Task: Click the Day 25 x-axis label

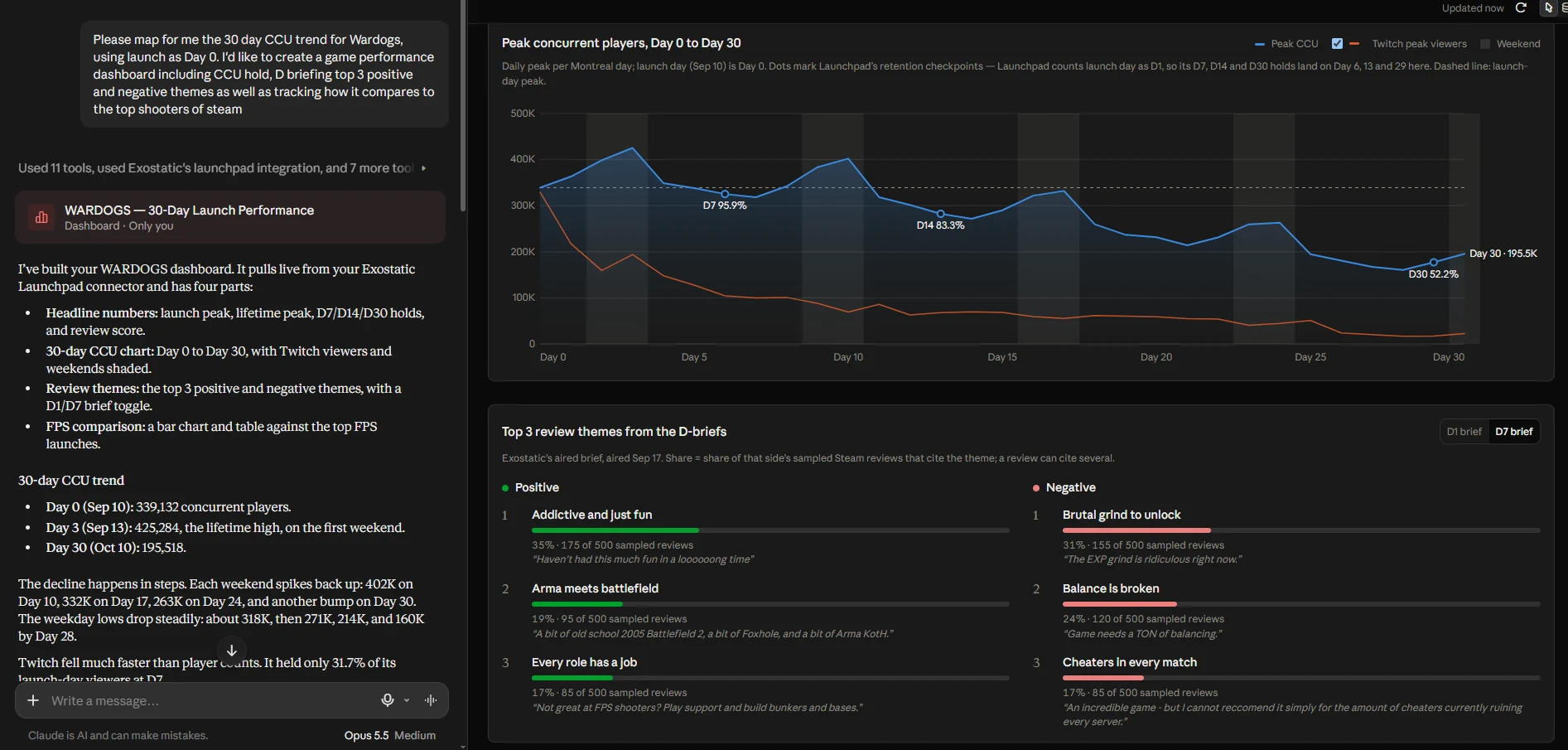Action: click(x=1310, y=357)
